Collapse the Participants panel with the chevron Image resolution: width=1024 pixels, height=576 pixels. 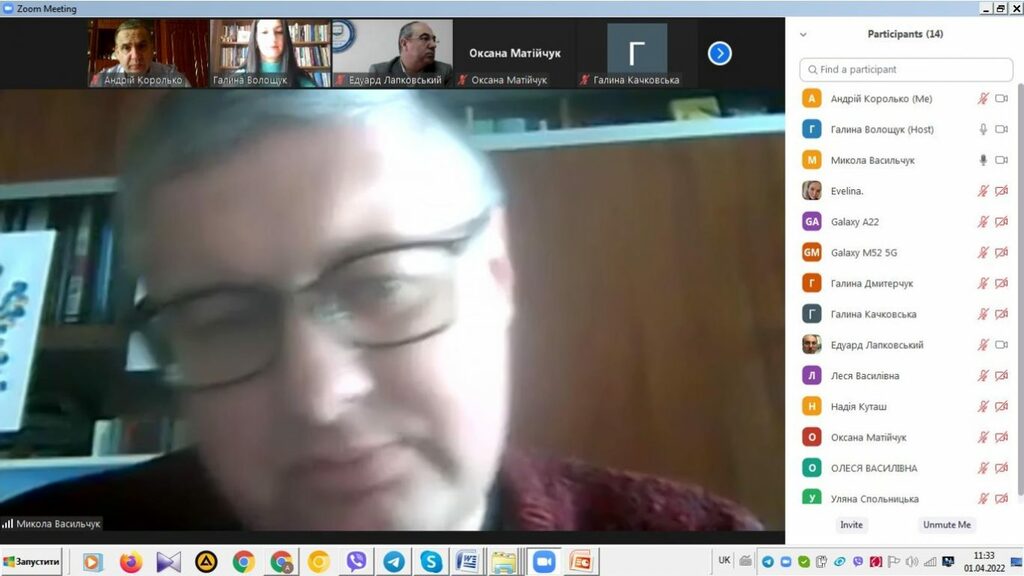pos(803,34)
